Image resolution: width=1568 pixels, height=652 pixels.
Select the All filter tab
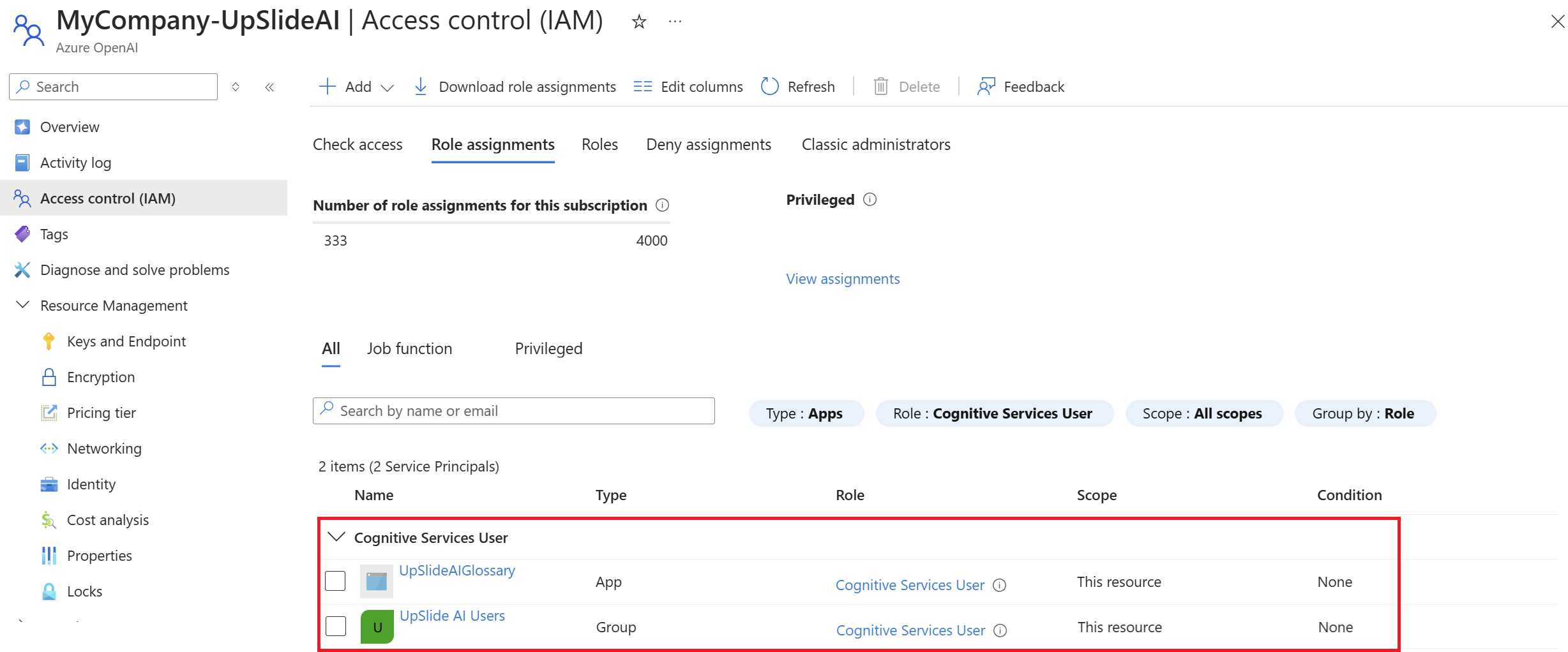point(331,349)
